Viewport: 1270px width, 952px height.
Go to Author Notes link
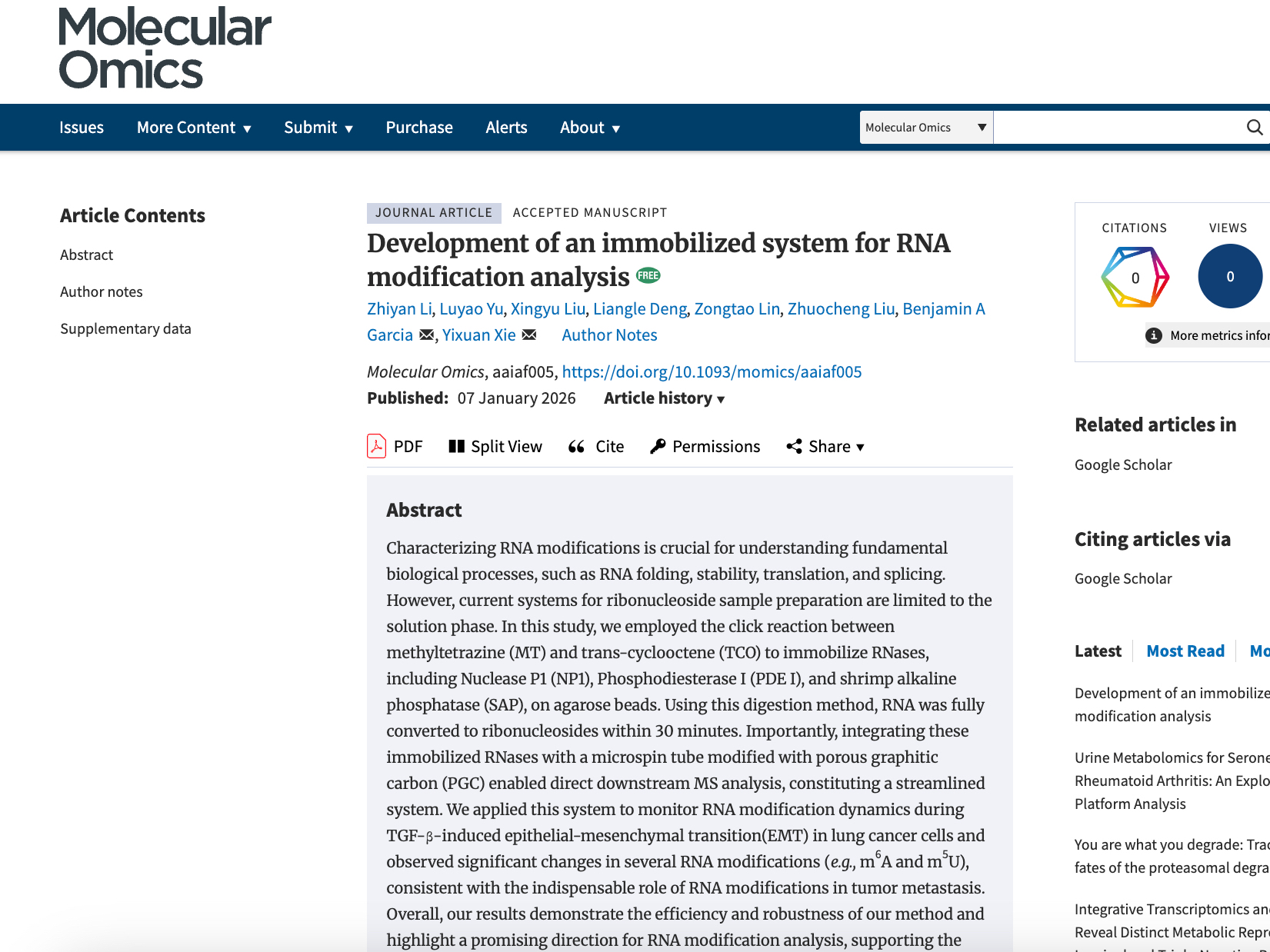click(609, 335)
